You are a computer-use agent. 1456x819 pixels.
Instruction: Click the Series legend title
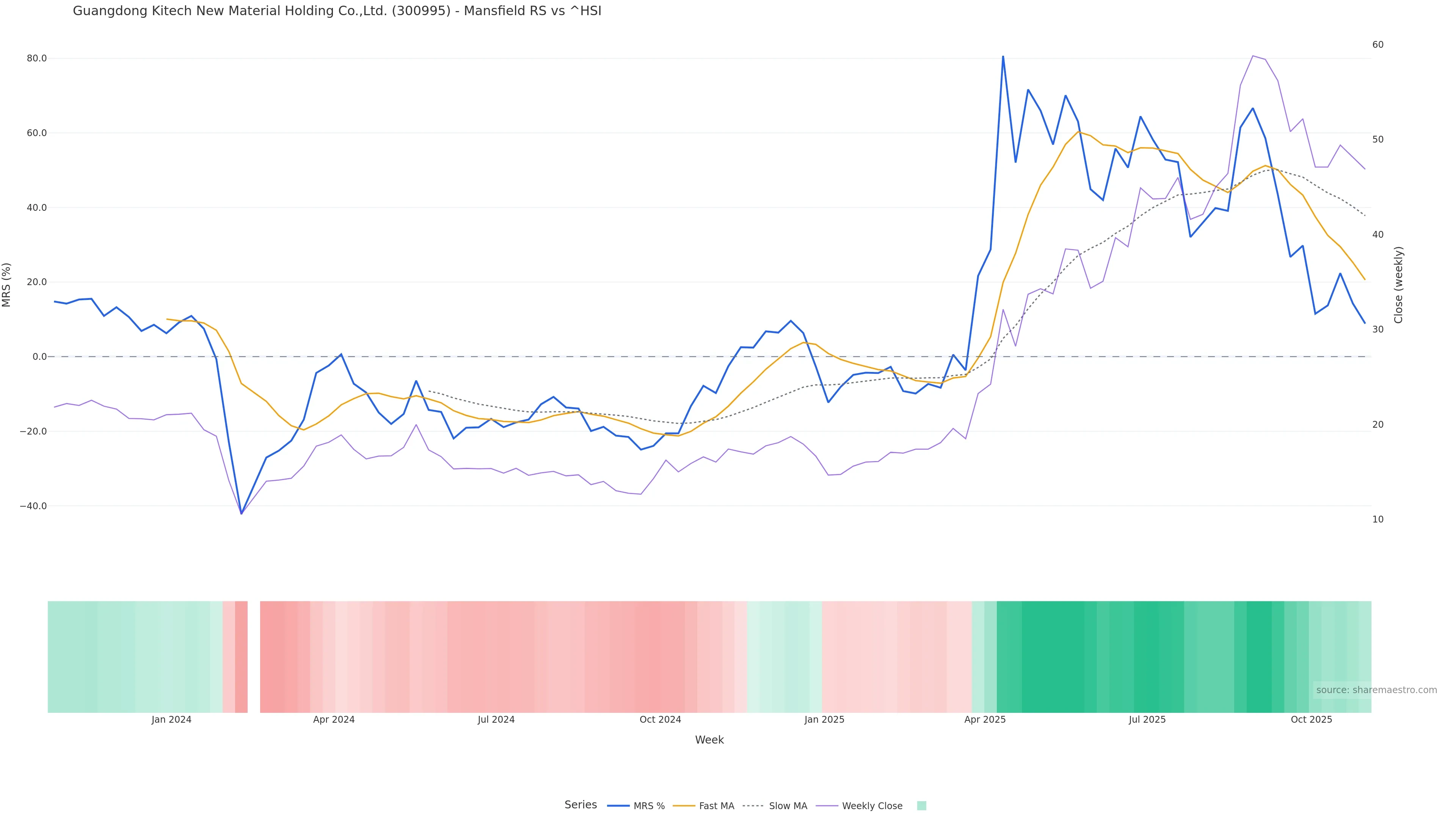tap(581, 805)
